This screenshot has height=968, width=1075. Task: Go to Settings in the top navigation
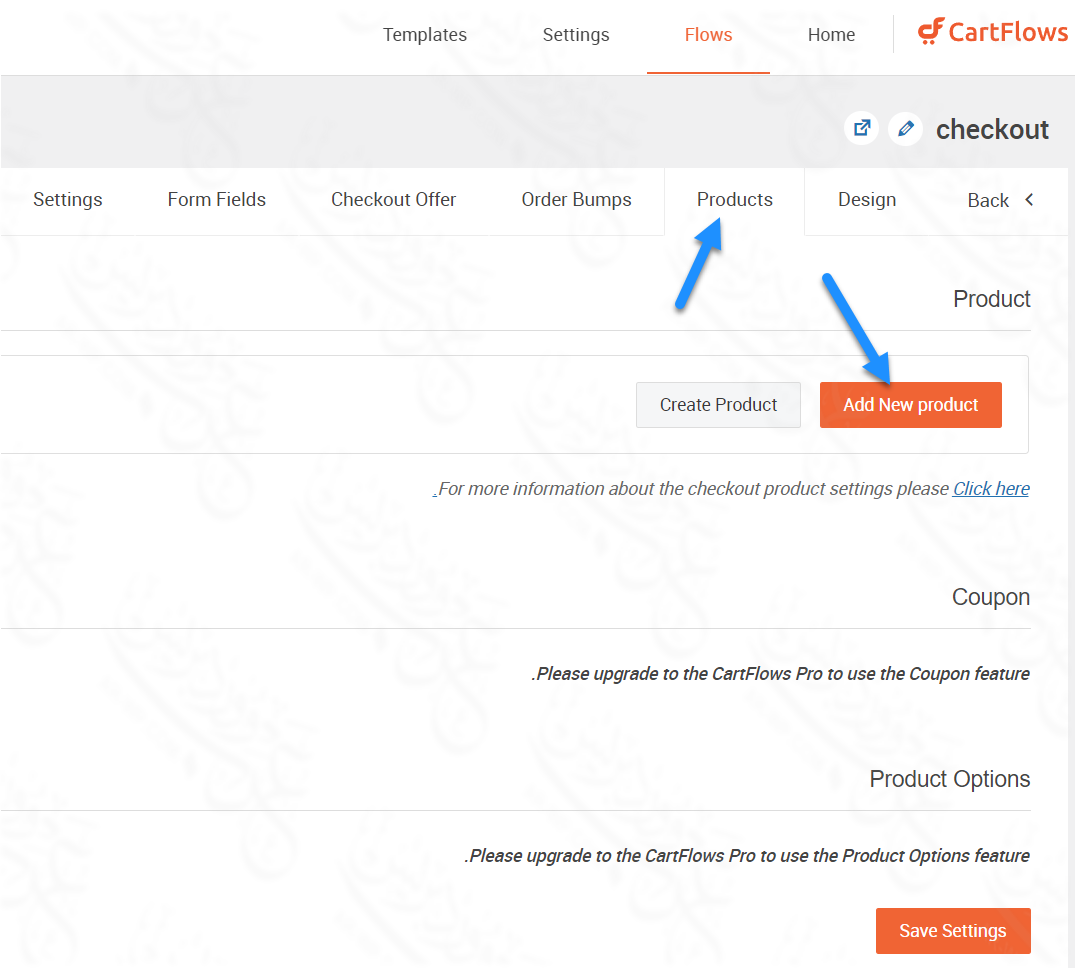pyautogui.click(x=575, y=35)
